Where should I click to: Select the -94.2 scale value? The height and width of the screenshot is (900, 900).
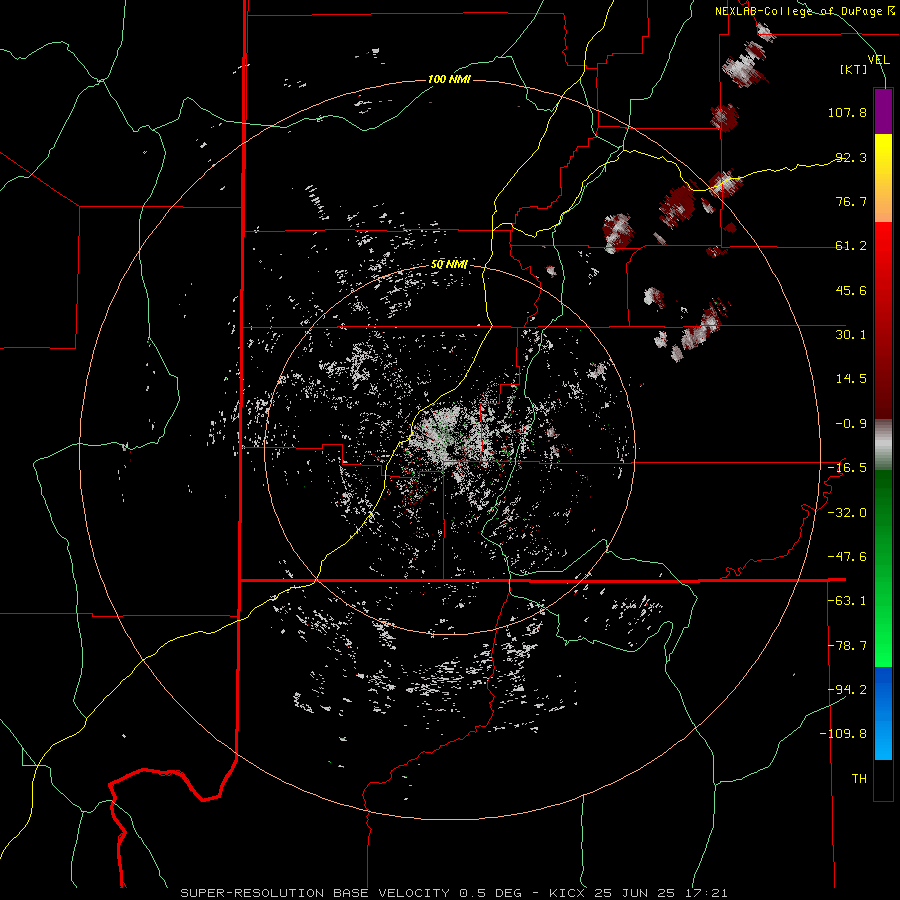[847, 689]
